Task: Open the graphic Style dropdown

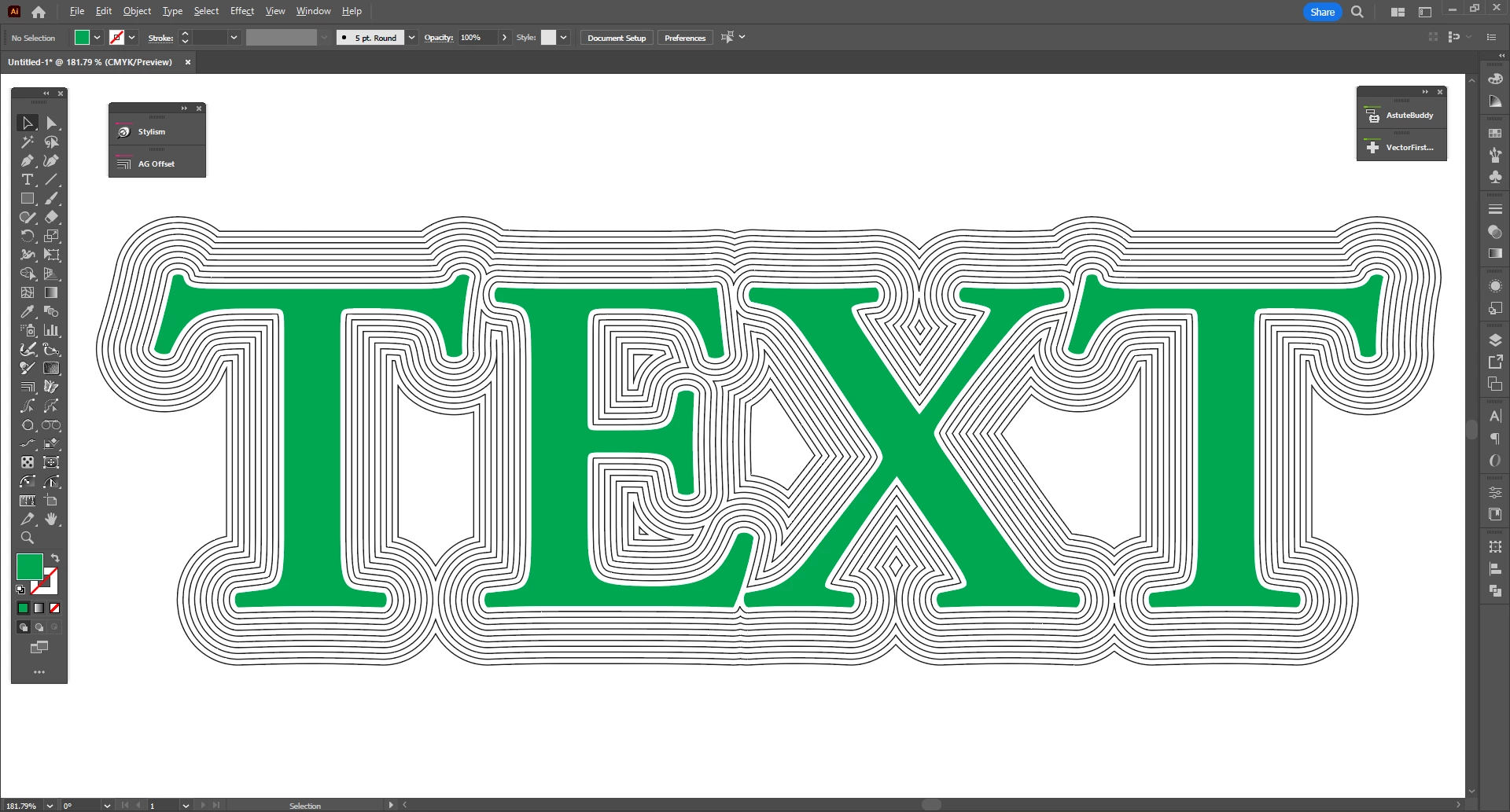Action: [x=563, y=38]
